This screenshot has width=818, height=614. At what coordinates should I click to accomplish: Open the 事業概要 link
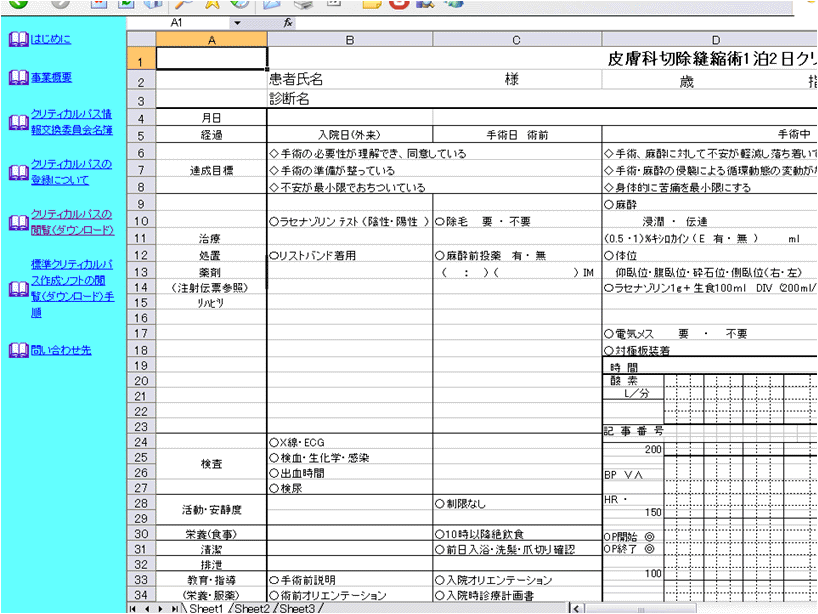point(51,78)
